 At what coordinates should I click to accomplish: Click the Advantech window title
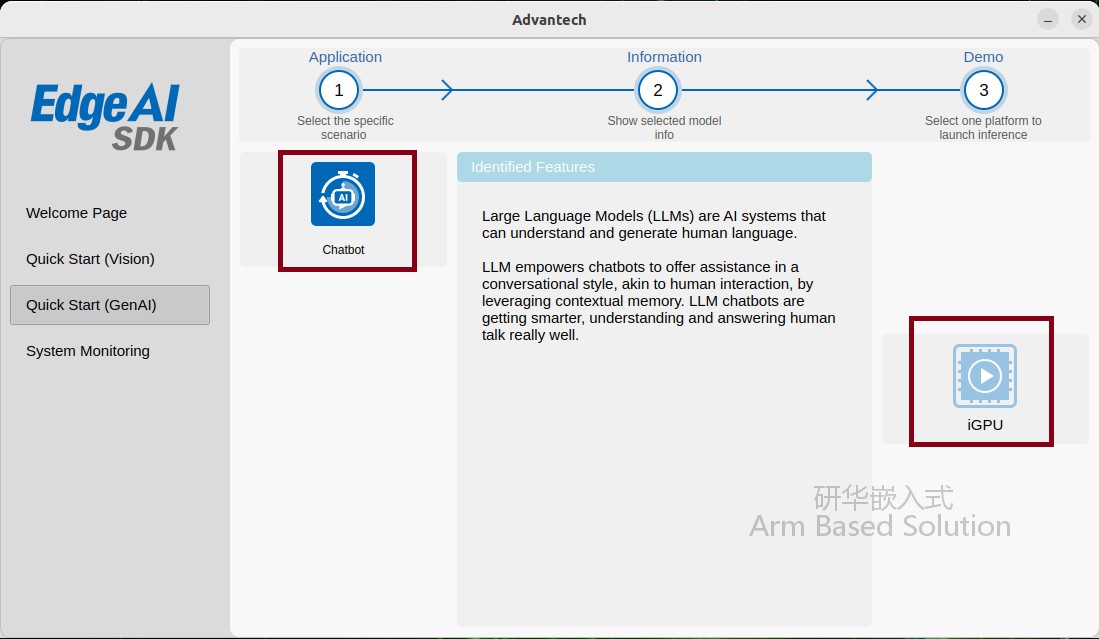click(x=549, y=20)
